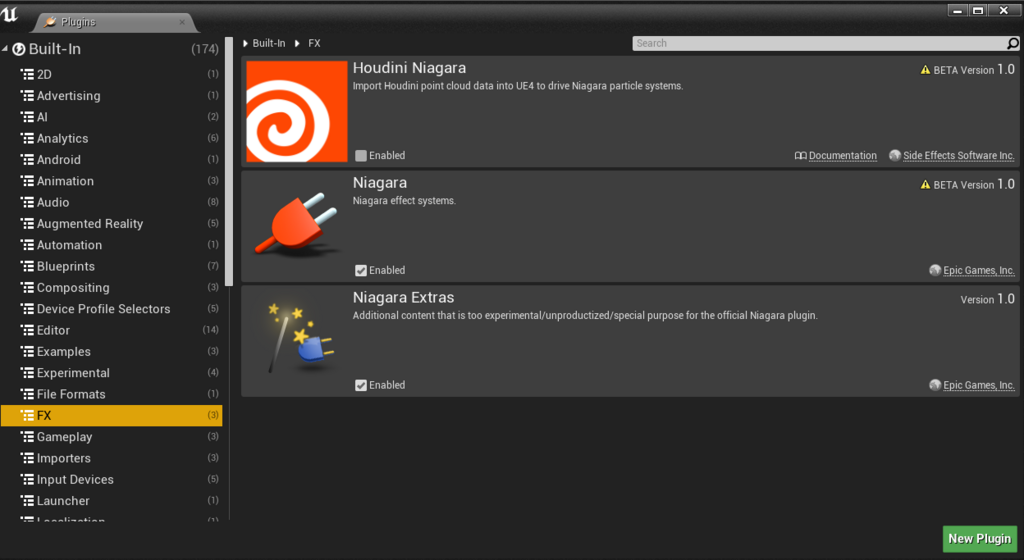Select the Importers category
This screenshot has width=1024, height=560.
pos(112,458)
